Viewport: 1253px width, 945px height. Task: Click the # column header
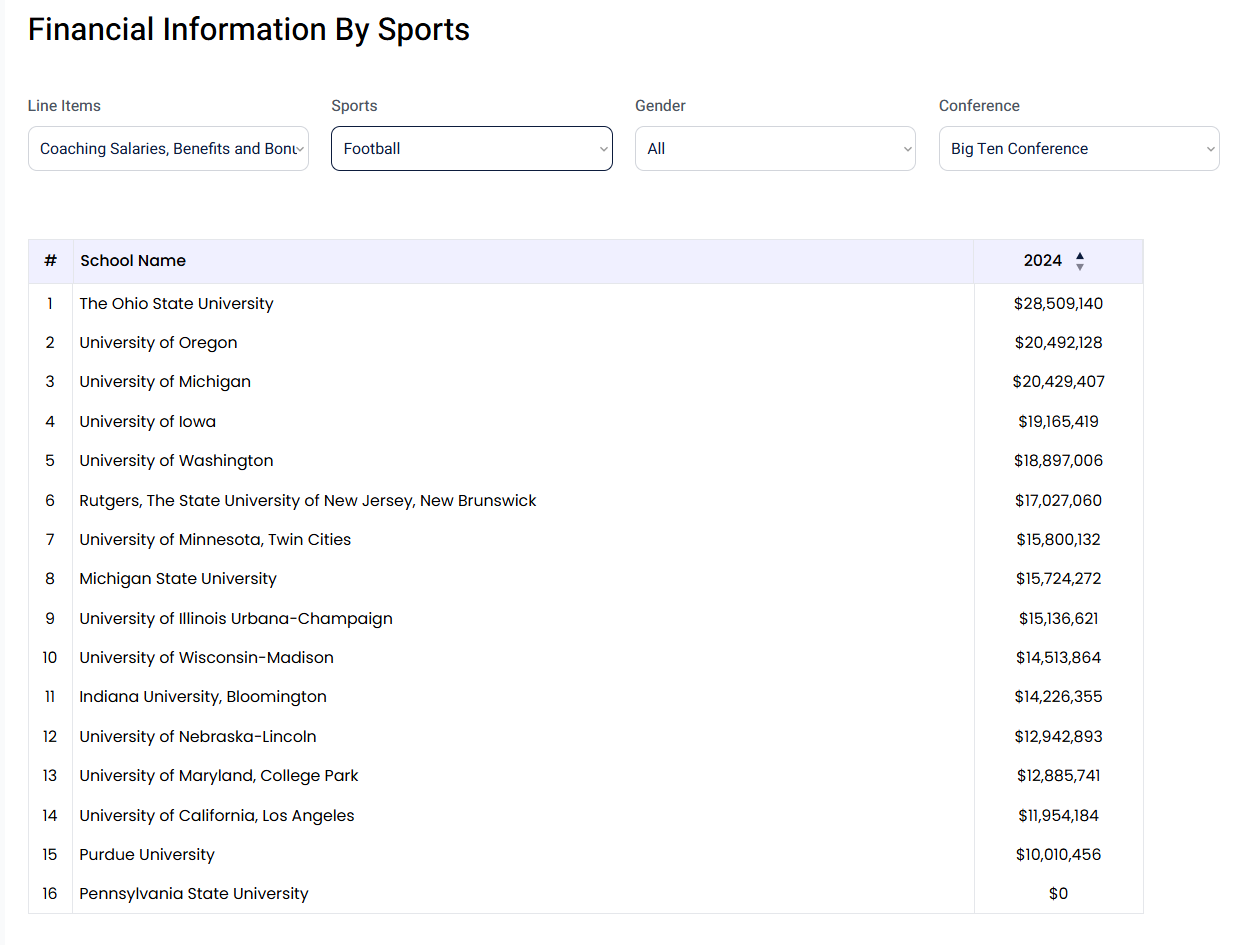50,260
